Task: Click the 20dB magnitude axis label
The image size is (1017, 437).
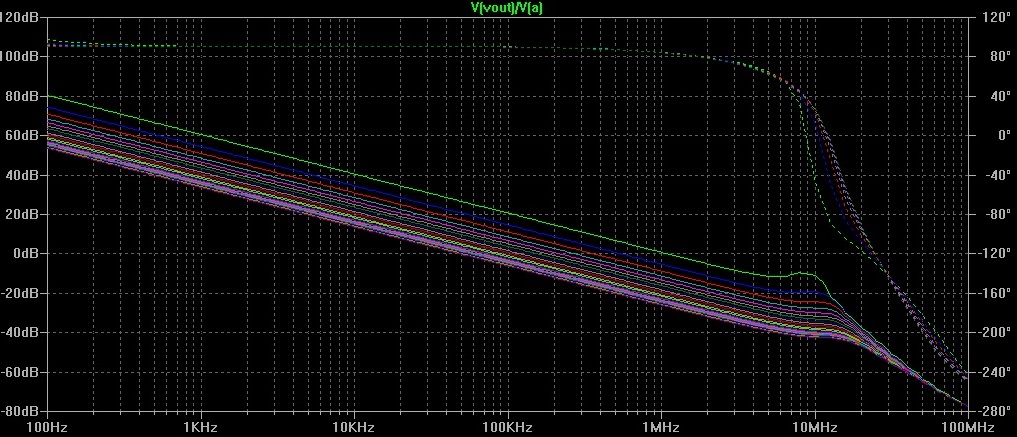Action: (24, 215)
